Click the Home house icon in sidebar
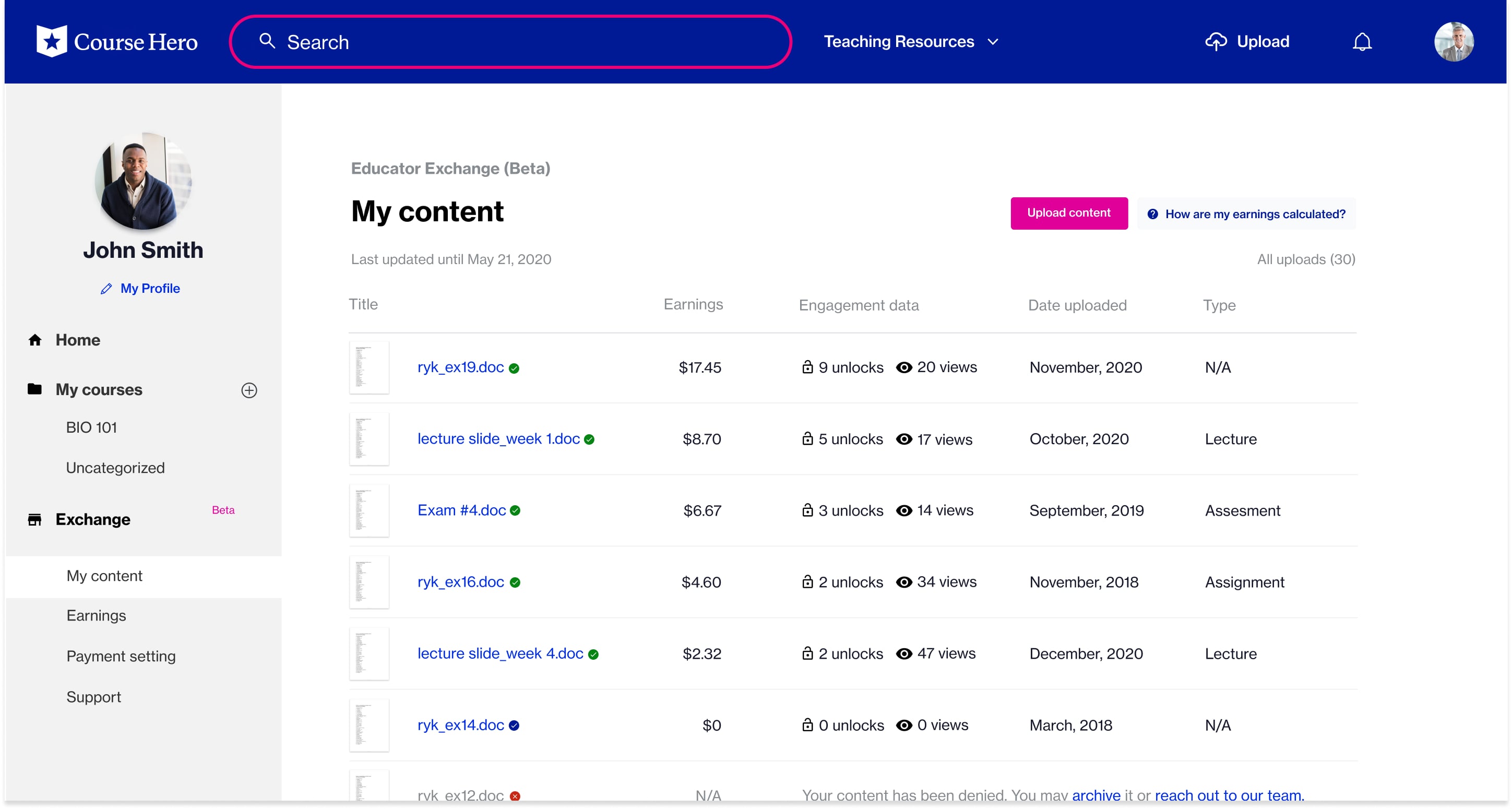 (x=34, y=340)
